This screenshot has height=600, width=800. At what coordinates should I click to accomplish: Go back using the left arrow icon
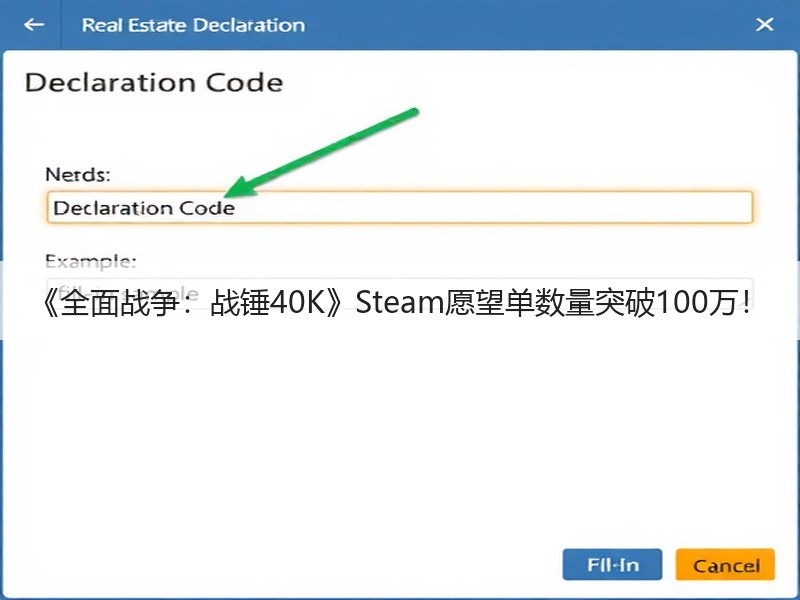pos(34,24)
